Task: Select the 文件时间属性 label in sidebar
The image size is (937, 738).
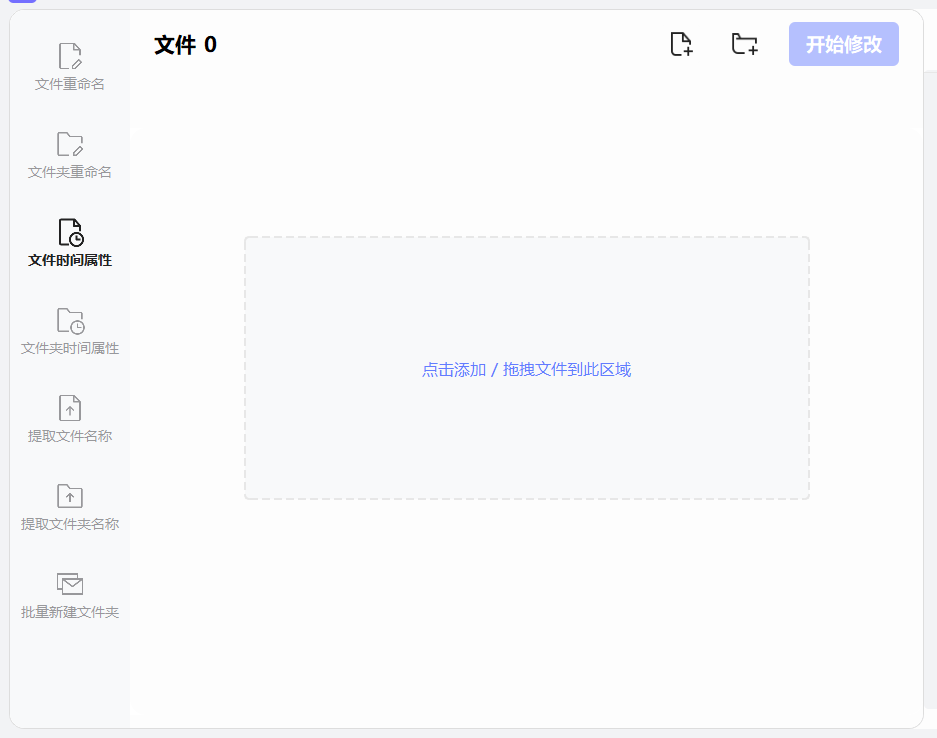Action: [70, 261]
